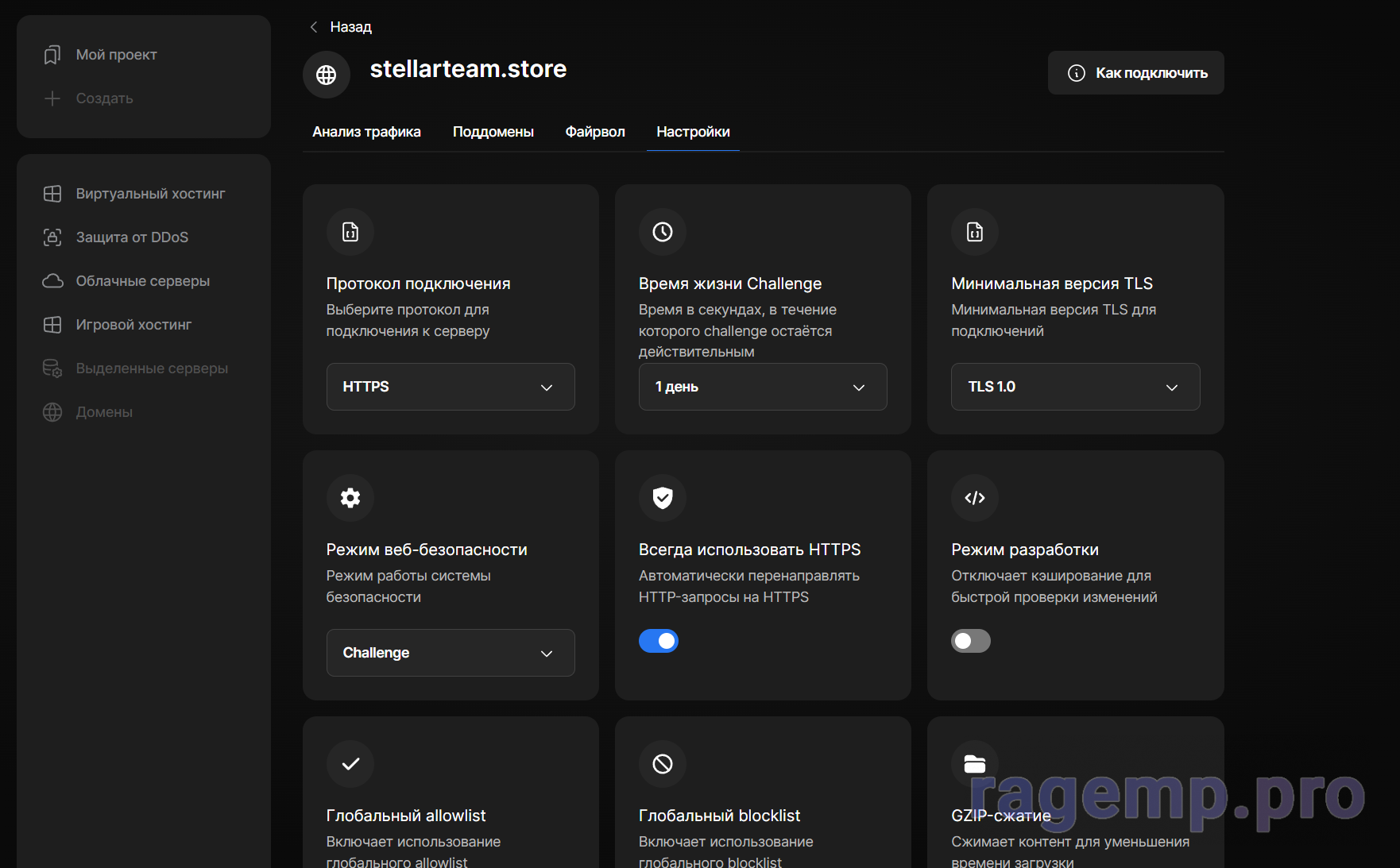The image size is (1400, 868).
Task: Click the checkmark icon for Глобальный allowlist
Action: pyautogui.click(x=350, y=764)
